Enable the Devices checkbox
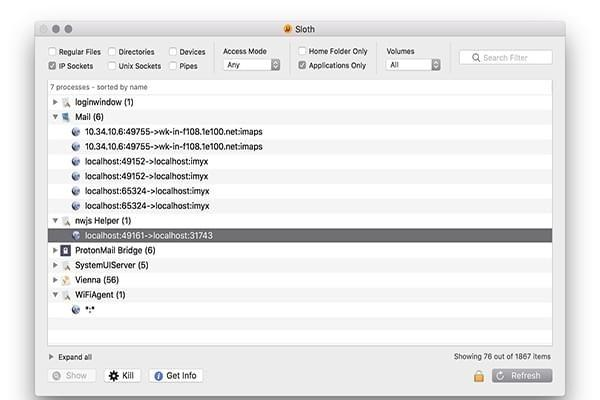600x400 pixels. click(x=173, y=52)
